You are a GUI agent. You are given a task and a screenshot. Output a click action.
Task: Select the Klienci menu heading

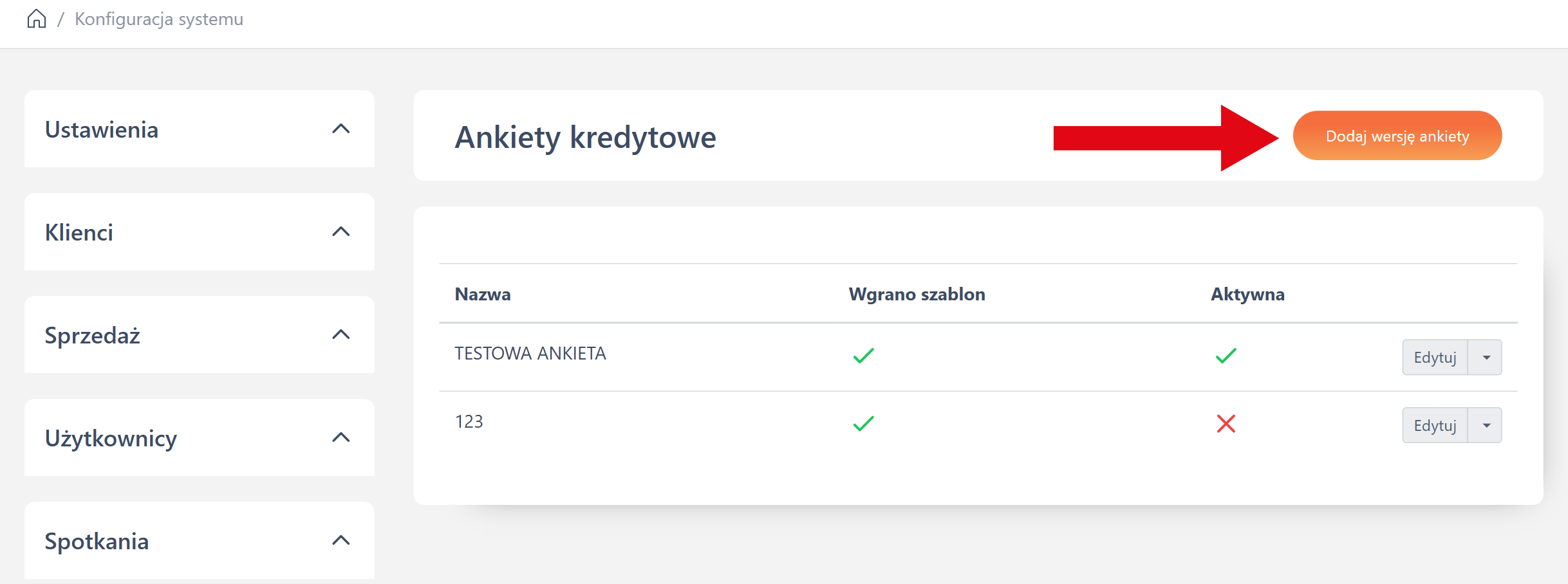click(x=79, y=233)
